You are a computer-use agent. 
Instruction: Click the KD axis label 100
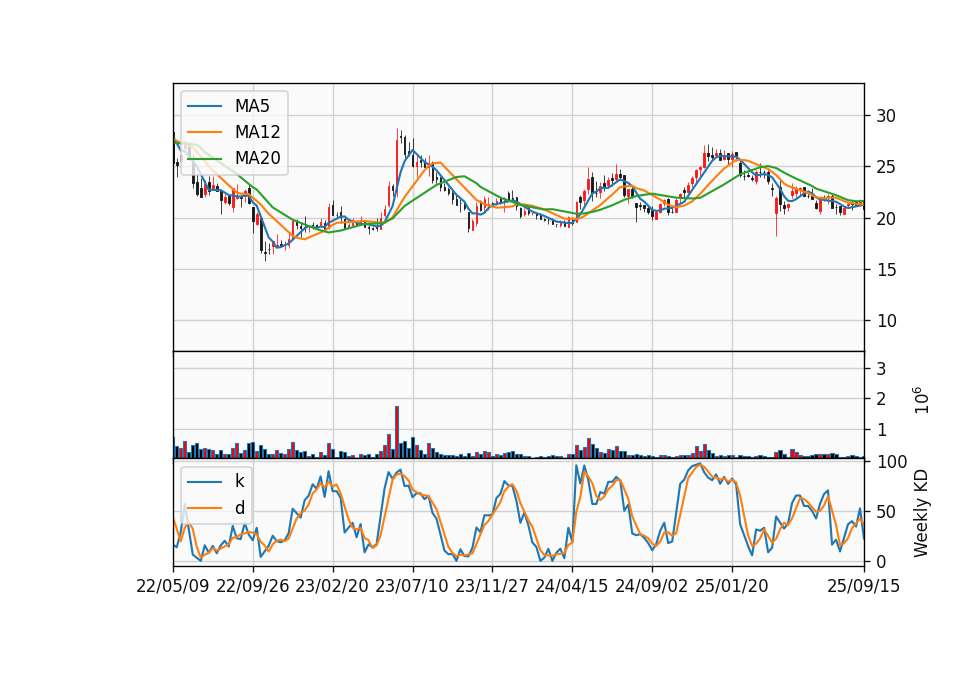point(891,462)
